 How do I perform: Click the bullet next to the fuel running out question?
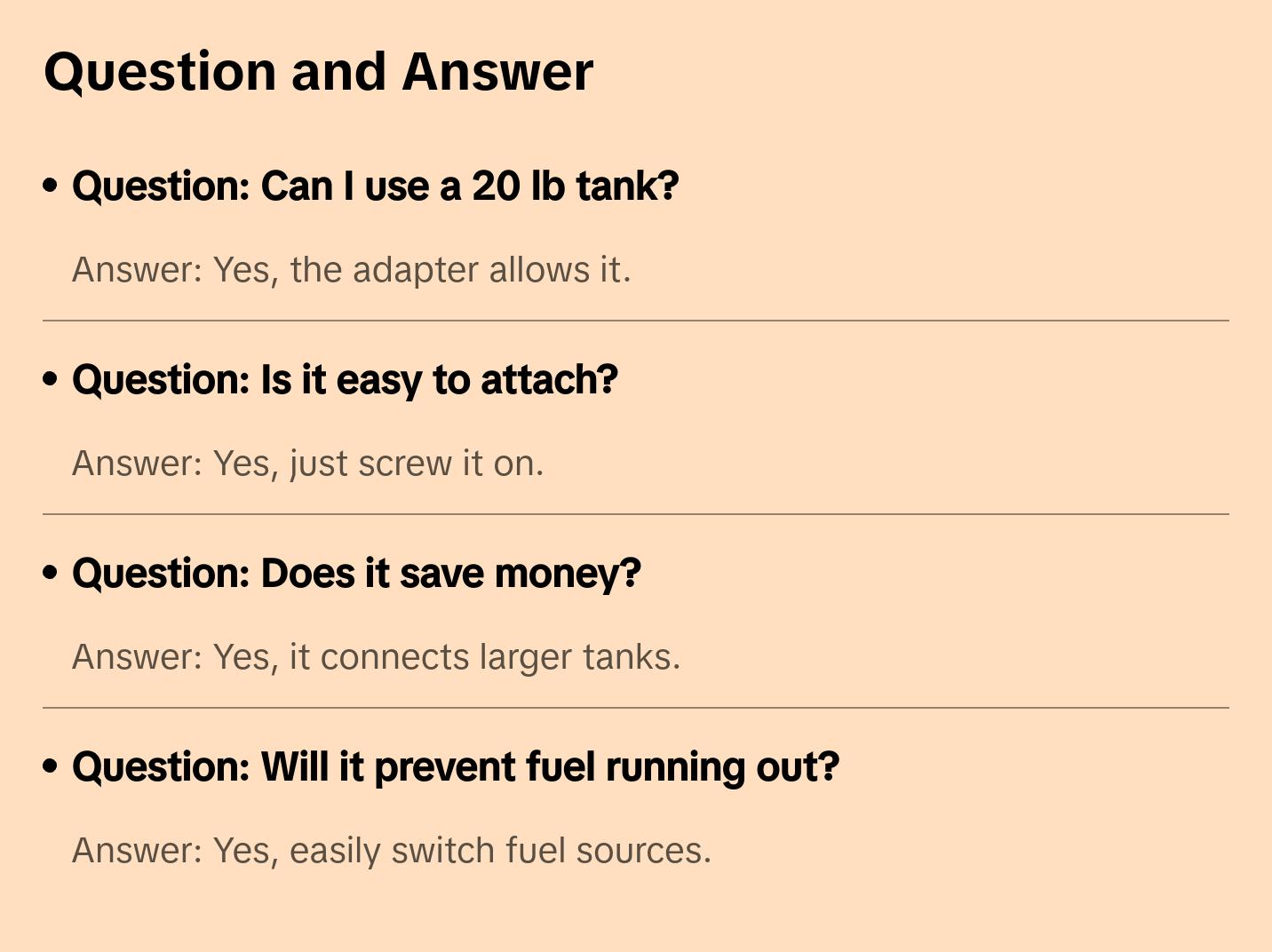(51, 767)
